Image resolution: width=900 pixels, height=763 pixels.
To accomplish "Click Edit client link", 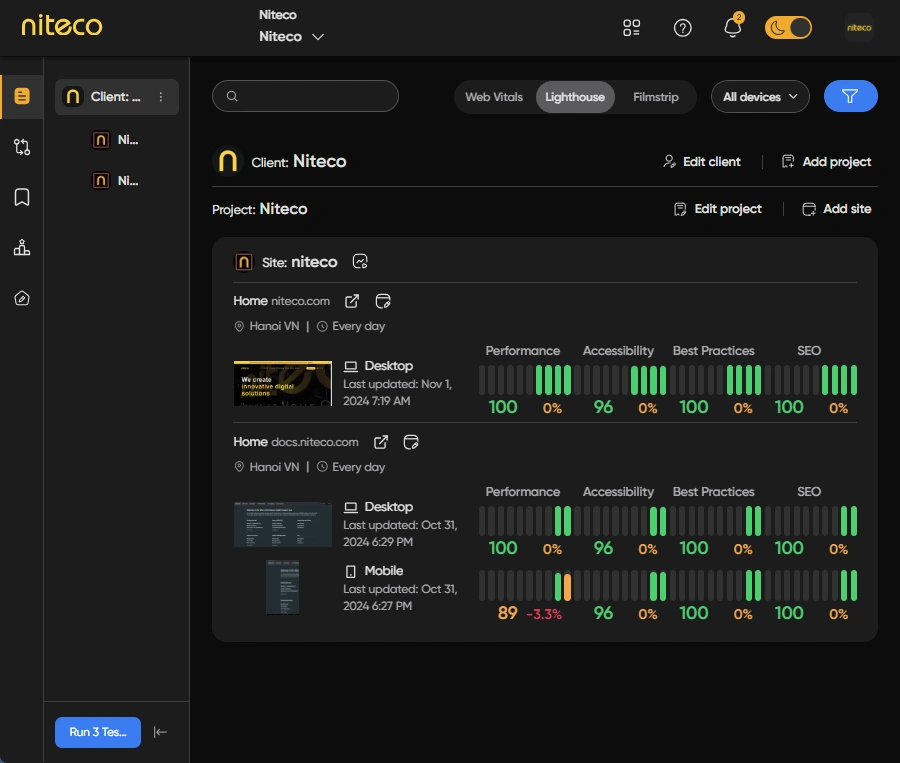I will click(x=701, y=162).
